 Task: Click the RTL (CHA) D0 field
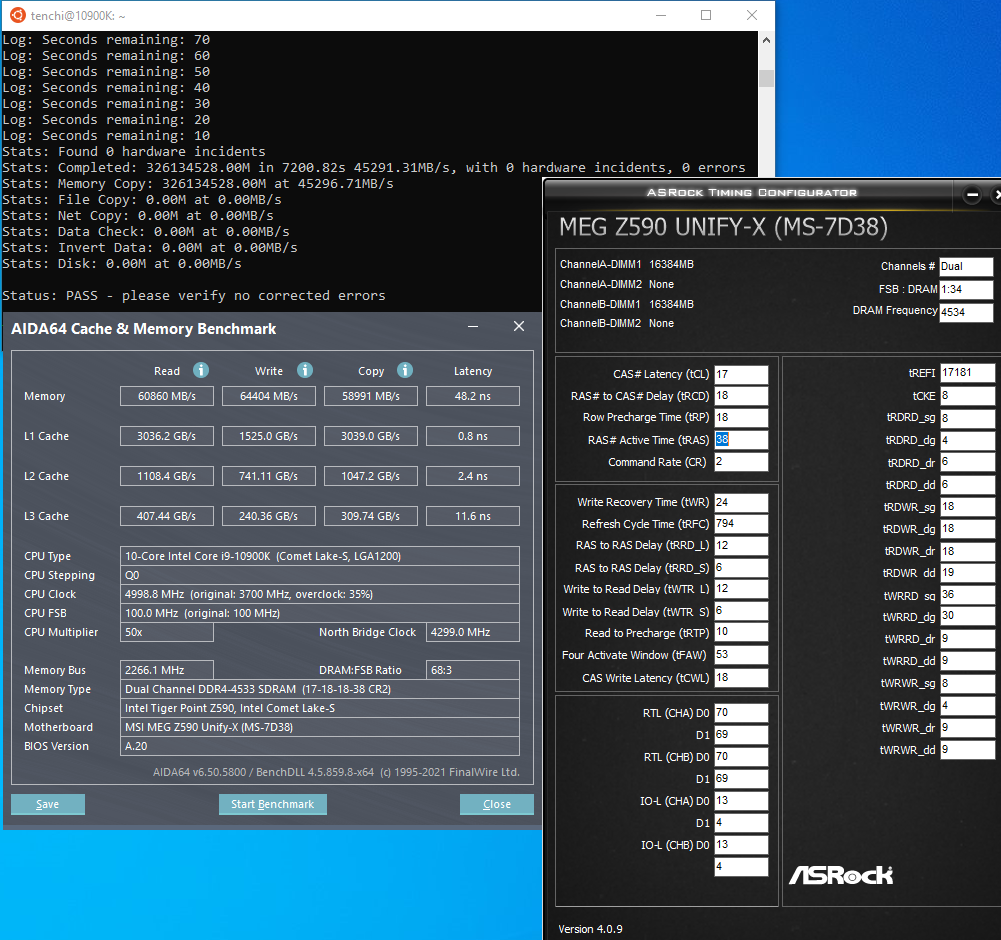tap(741, 713)
